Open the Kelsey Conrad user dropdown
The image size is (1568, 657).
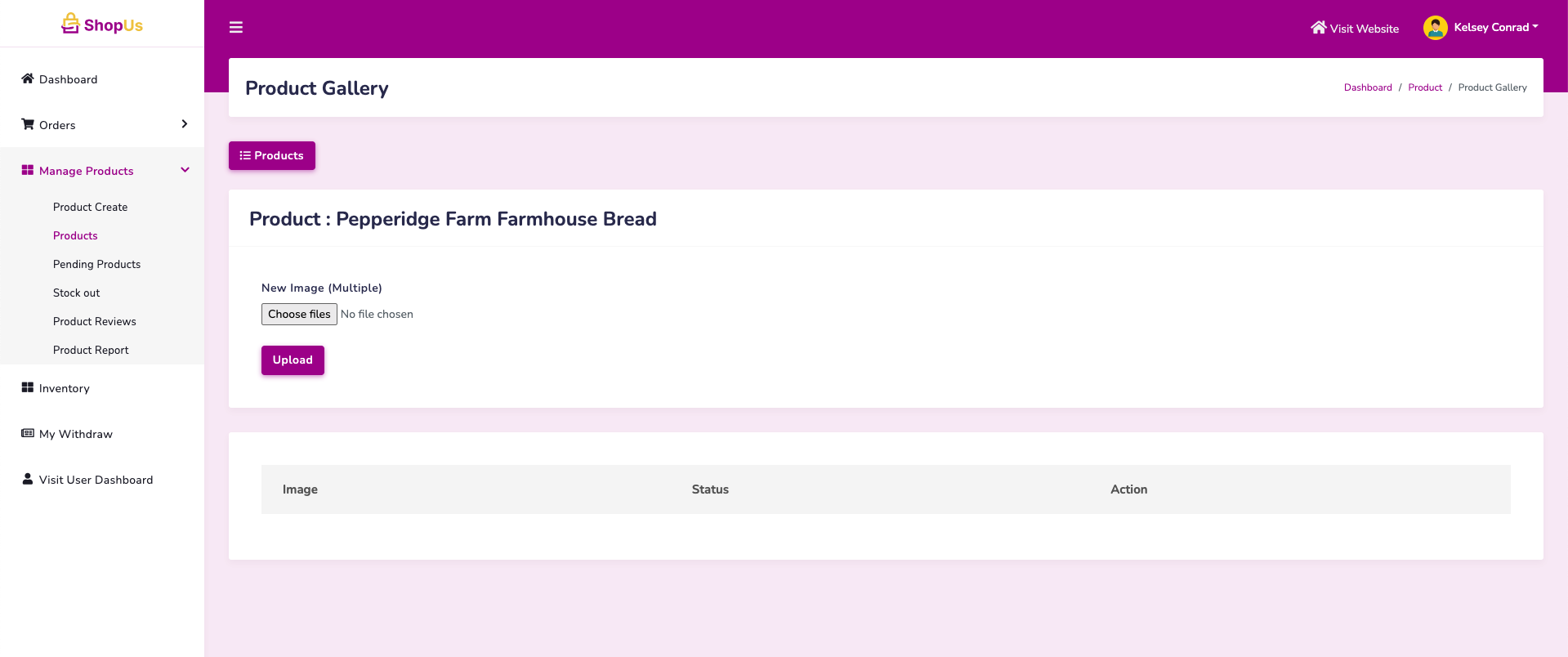1495,28
